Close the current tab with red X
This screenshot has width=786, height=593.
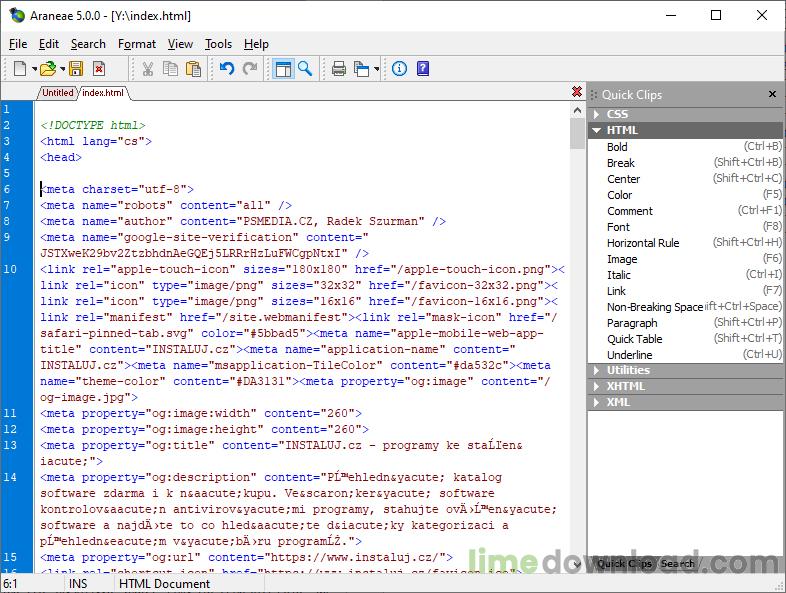click(x=577, y=92)
